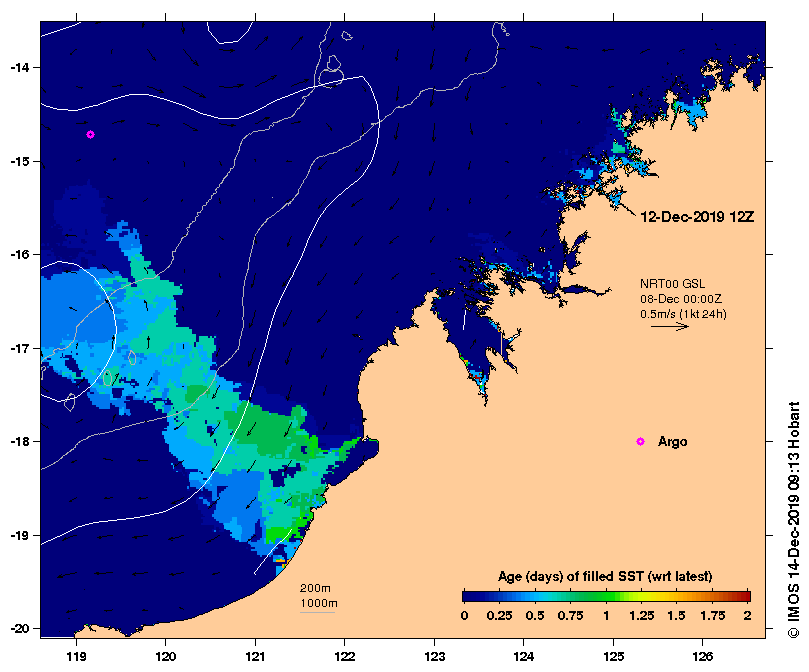Screen dimensions: 809x672
Task: Click the colorbar tick label 2
Action: point(747,616)
